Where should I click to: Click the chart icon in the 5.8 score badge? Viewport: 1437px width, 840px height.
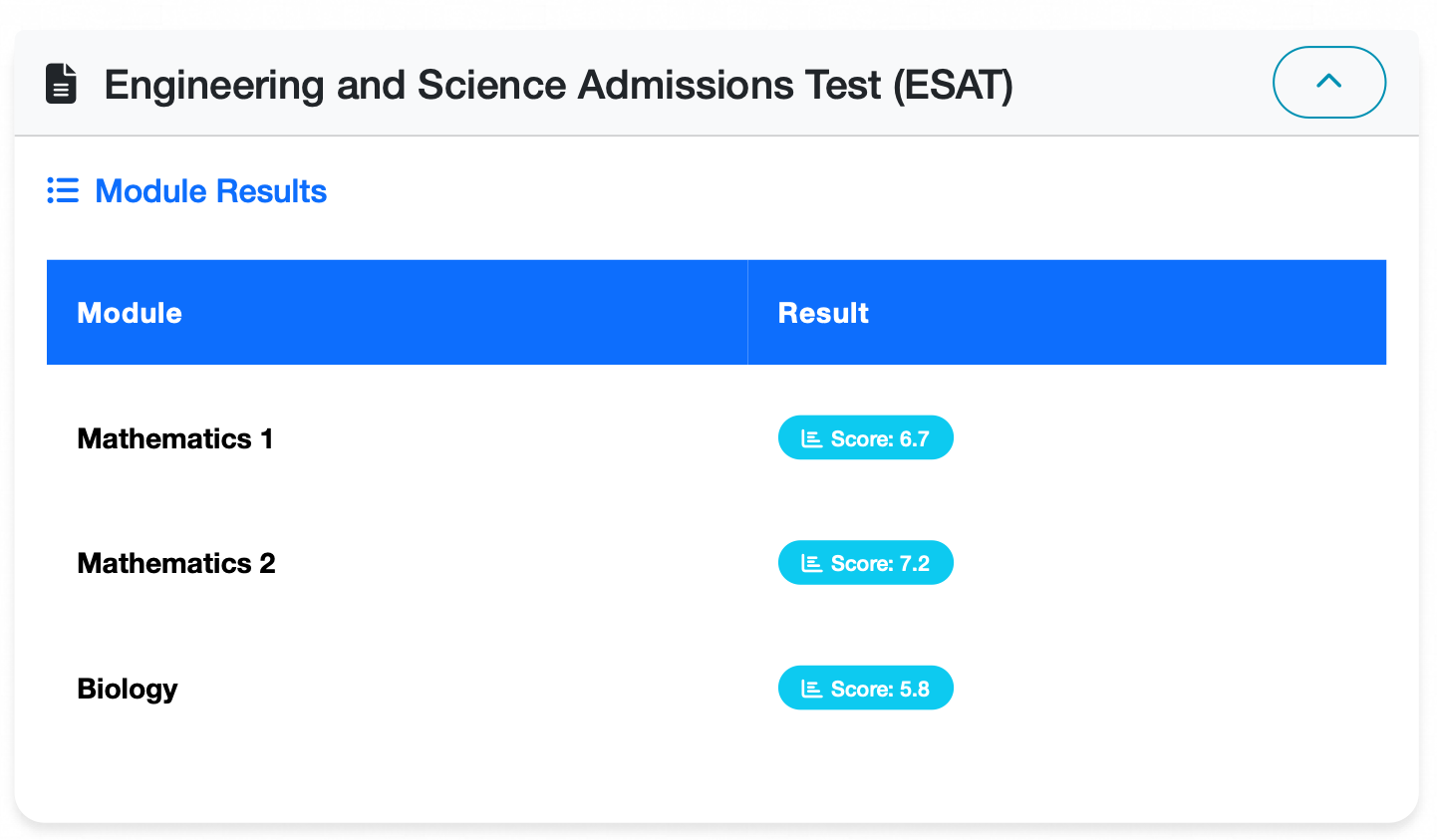[x=812, y=689]
